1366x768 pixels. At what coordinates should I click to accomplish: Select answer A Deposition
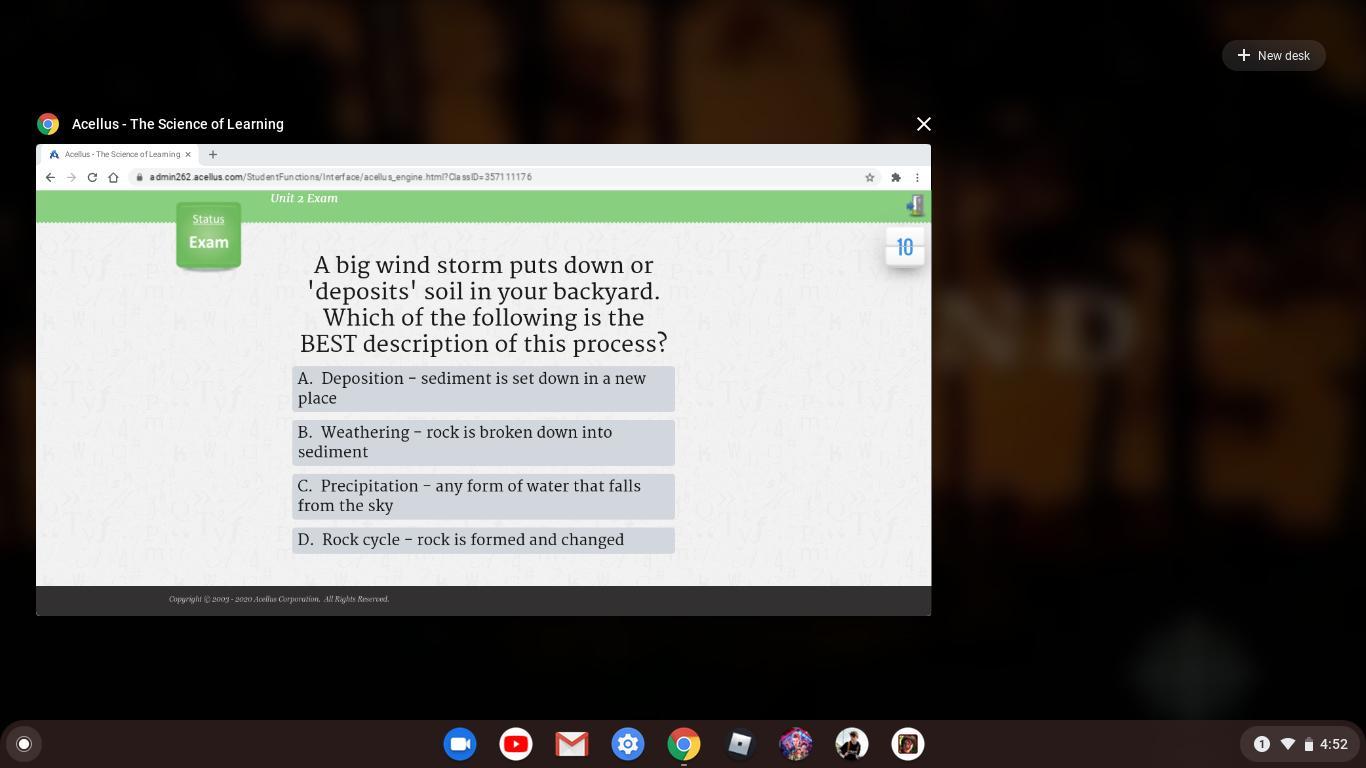tap(483, 388)
